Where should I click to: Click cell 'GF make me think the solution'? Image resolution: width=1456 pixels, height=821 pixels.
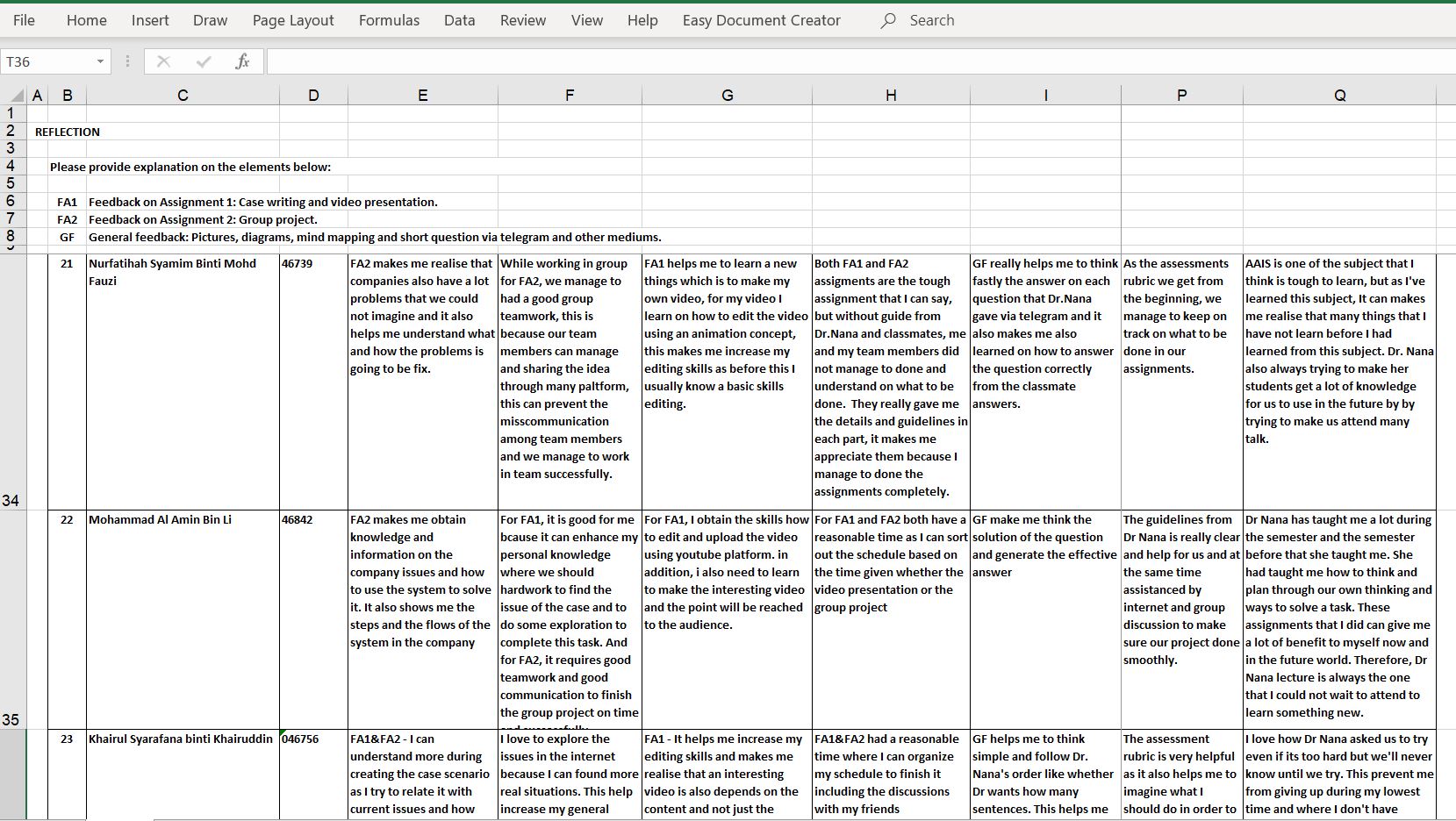tap(1045, 620)
